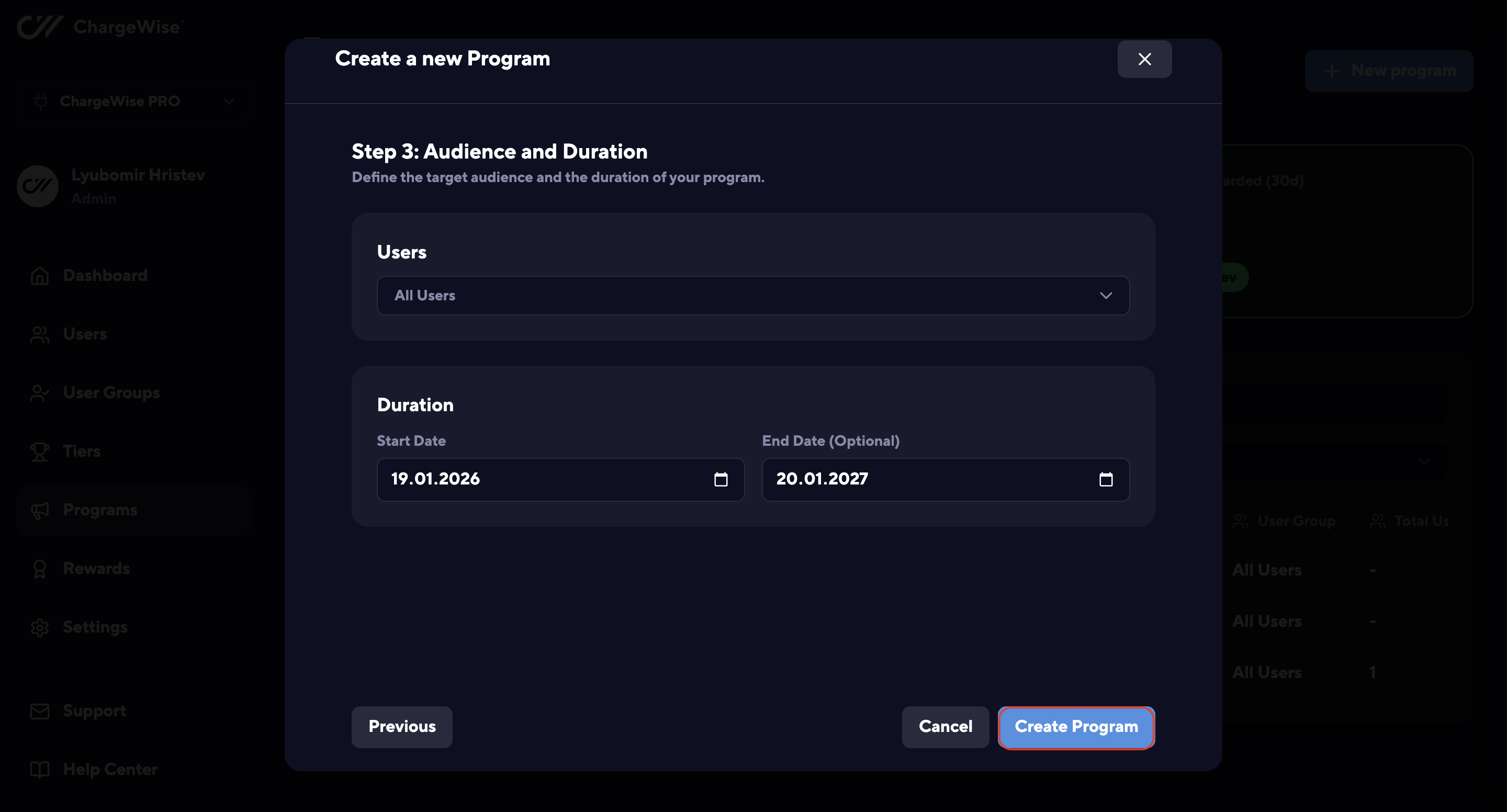Click the Start Date field showing 19.01.2026
Screen dimensions: 1507x812
[x=526, y=479]
